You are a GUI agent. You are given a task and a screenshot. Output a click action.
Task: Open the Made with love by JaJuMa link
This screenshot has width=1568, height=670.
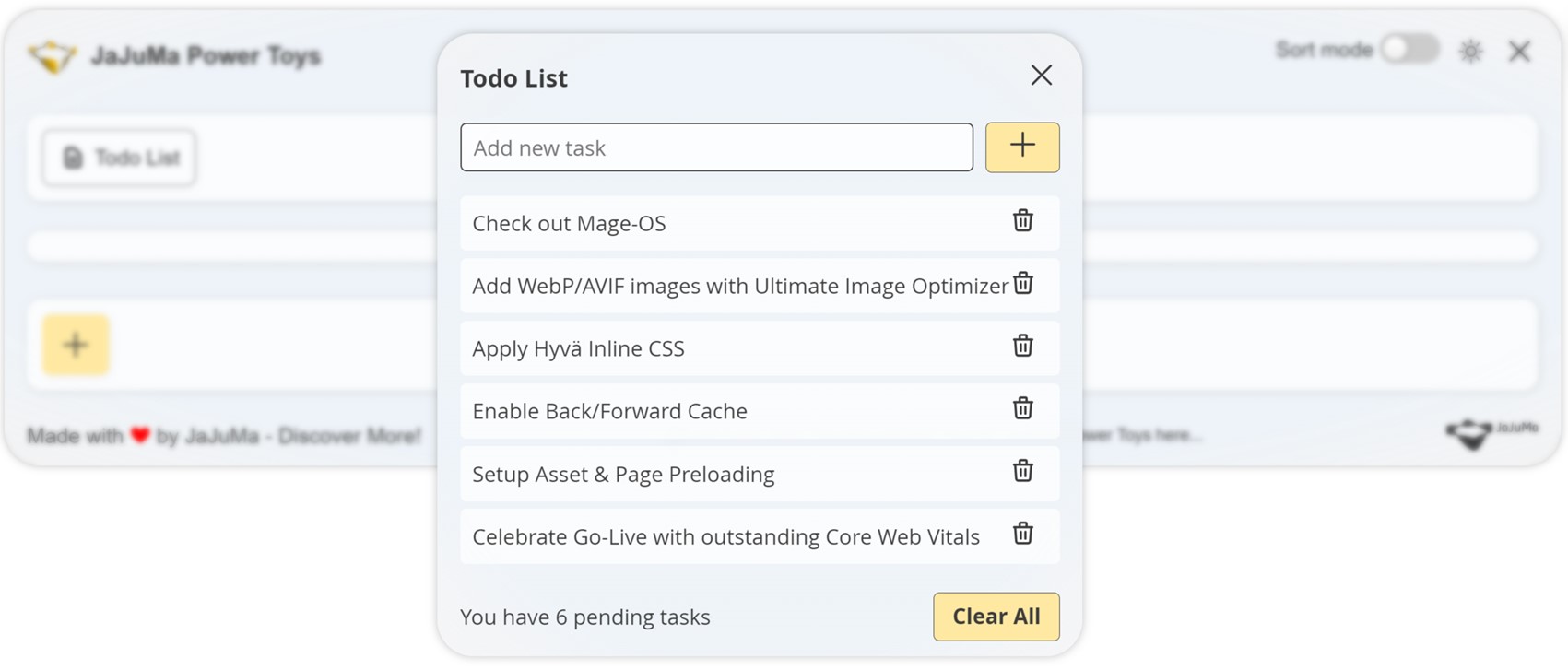click(224, 436)
